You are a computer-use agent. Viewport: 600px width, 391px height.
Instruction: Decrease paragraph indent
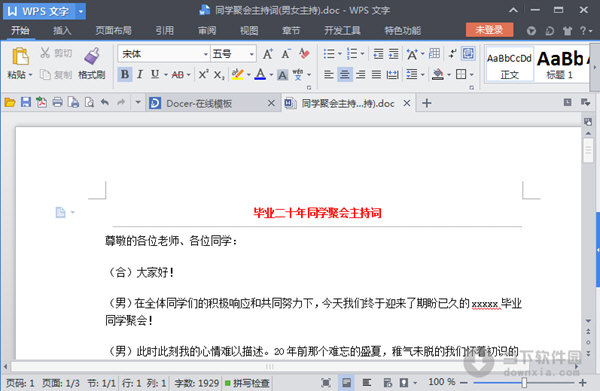tap(378, 54)
